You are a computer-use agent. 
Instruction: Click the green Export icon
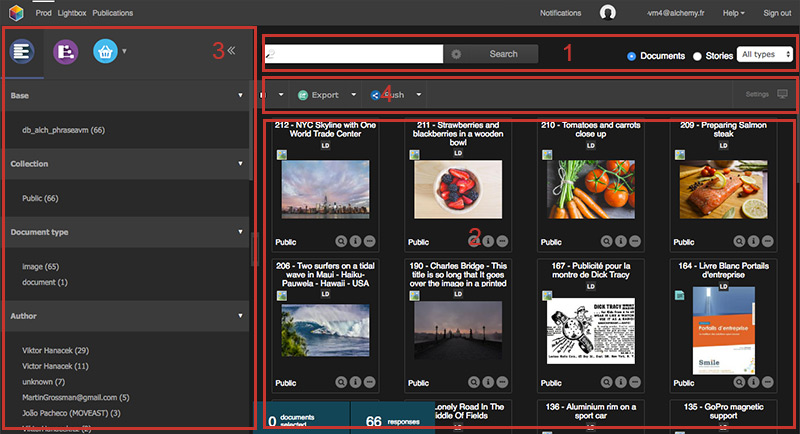pos(303,95)
